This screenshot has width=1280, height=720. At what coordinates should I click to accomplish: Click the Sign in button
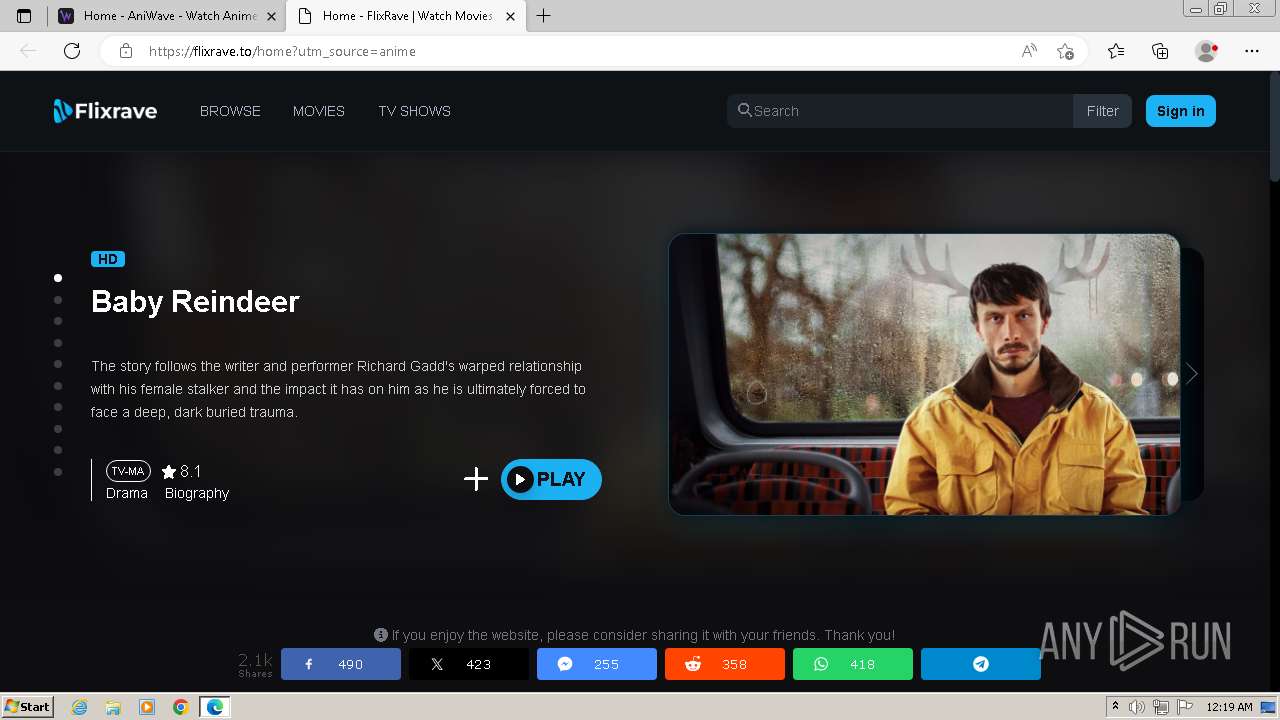tap(1181, 111)
